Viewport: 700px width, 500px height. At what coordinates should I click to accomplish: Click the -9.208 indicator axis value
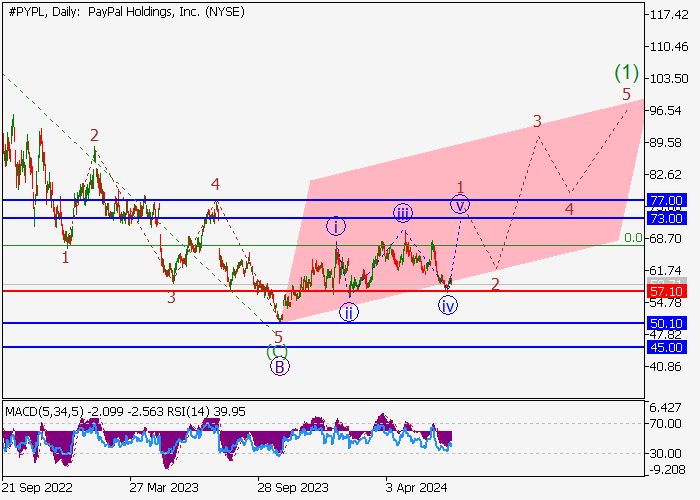point(666,470)
